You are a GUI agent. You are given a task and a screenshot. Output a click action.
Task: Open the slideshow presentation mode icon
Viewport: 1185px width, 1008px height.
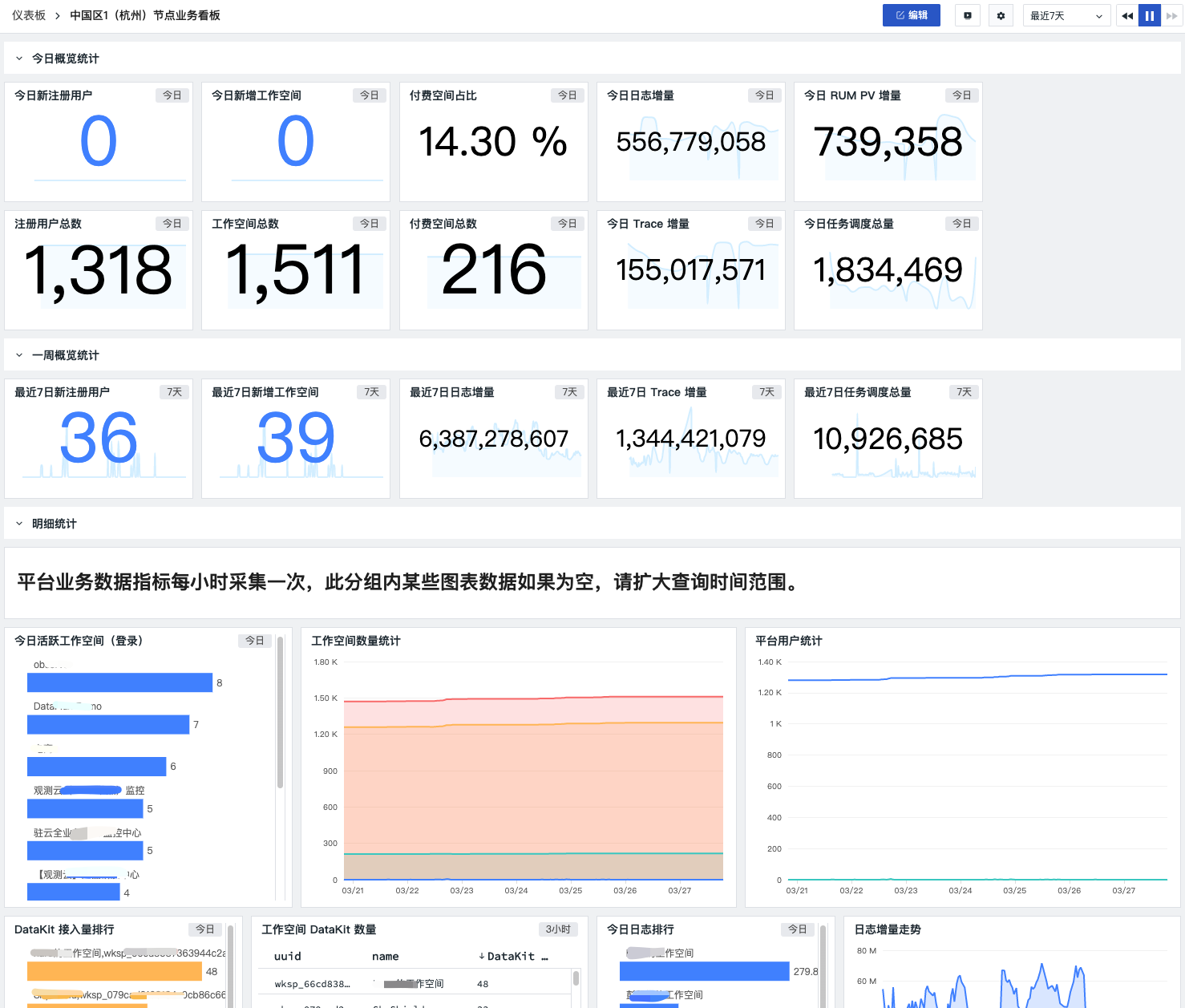968,15
